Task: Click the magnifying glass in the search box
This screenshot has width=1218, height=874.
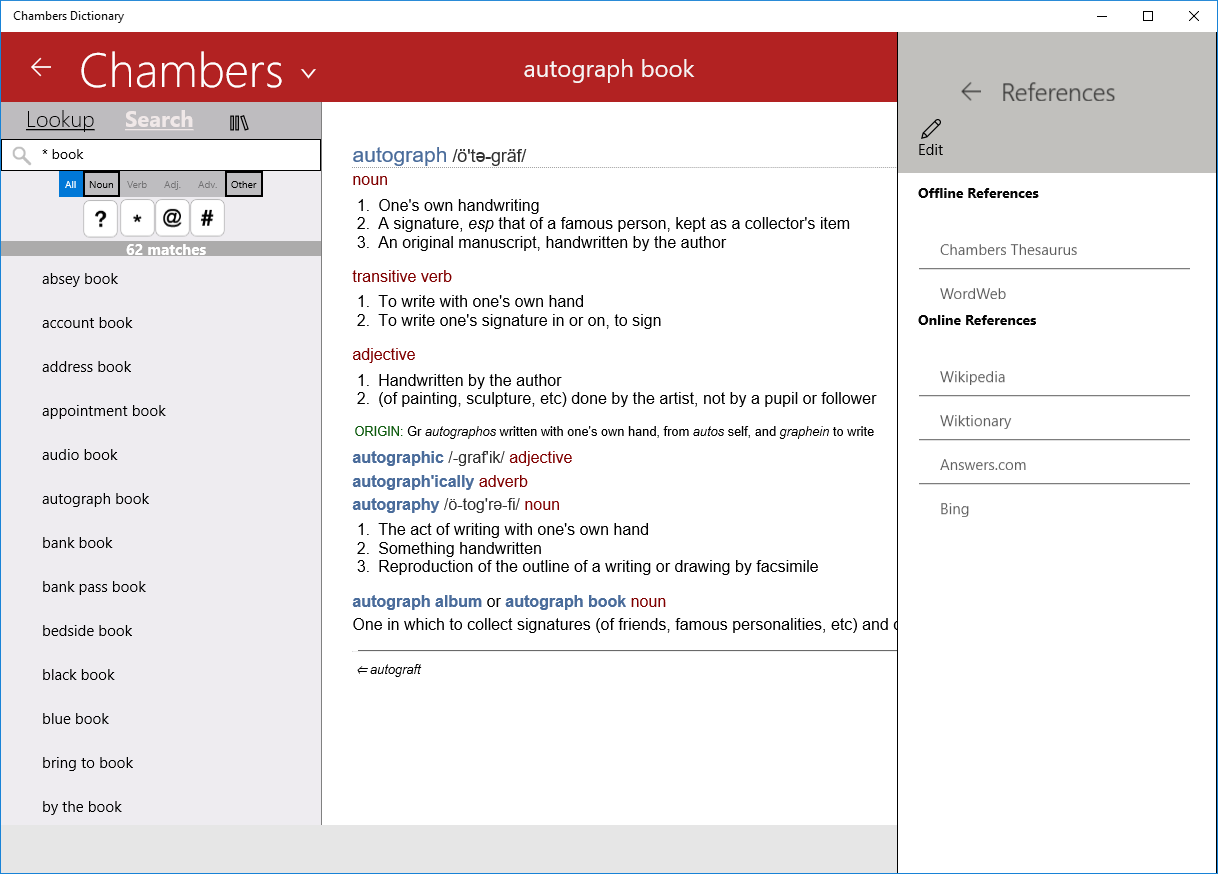Action: click(22, 155)
